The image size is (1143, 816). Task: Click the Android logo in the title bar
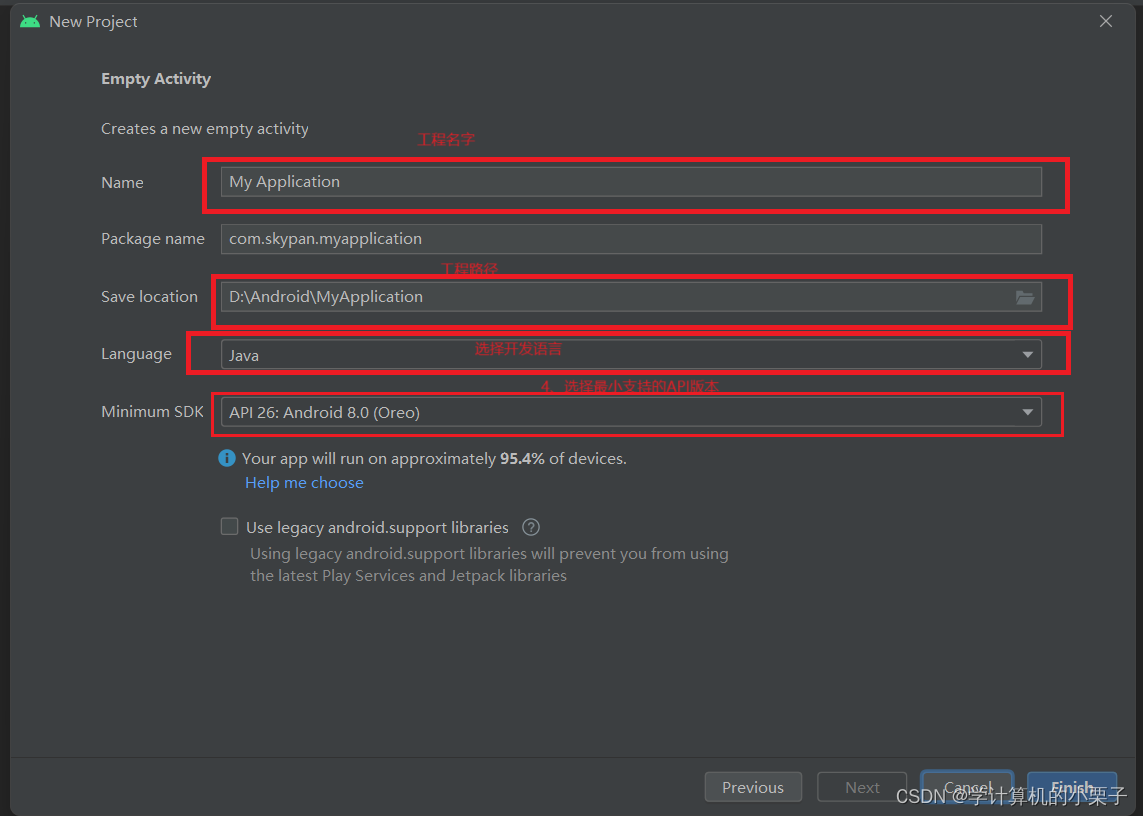point(30,22)
